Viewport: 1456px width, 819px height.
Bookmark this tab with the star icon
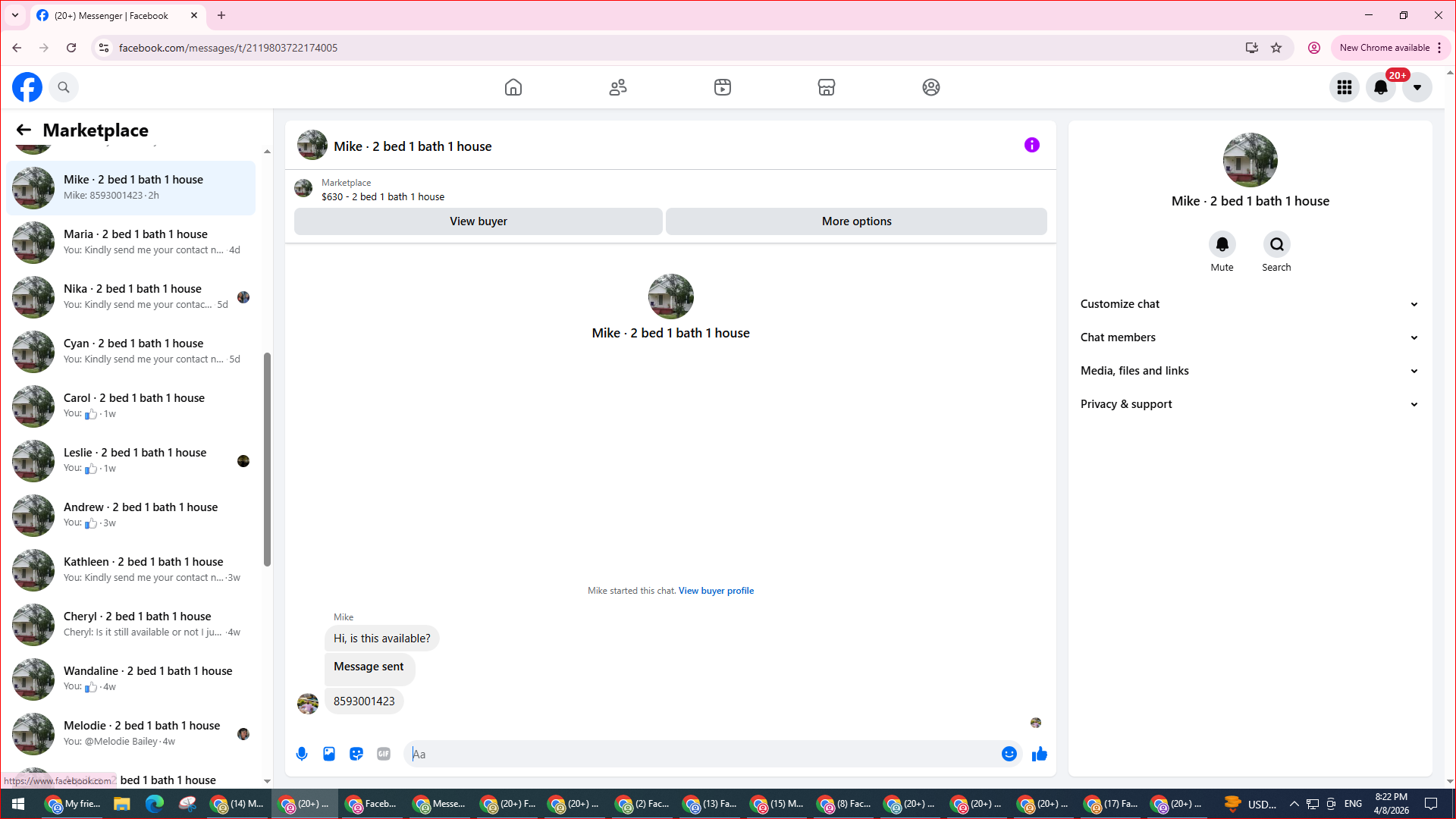(1276, 48)
